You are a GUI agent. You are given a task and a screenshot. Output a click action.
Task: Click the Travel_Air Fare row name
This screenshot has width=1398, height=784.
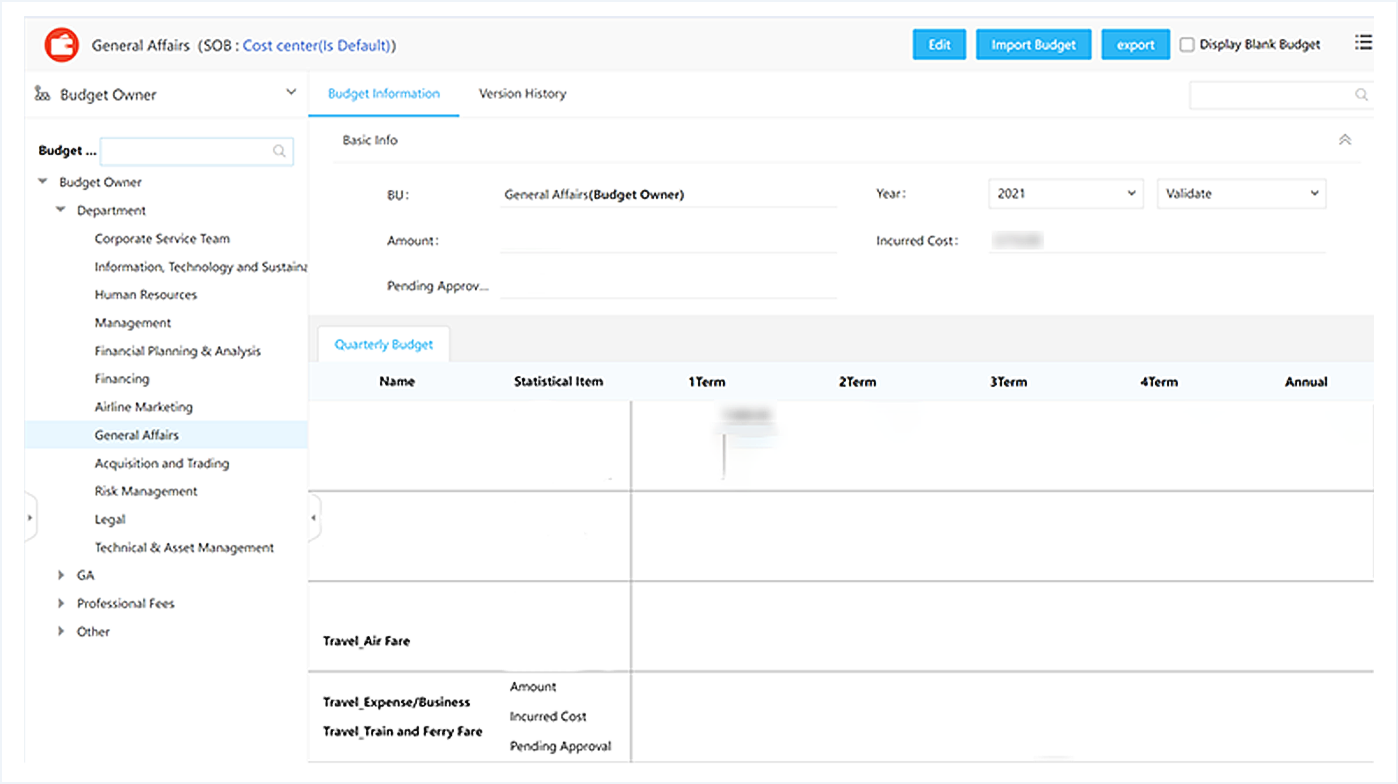[x=367, y=641]
